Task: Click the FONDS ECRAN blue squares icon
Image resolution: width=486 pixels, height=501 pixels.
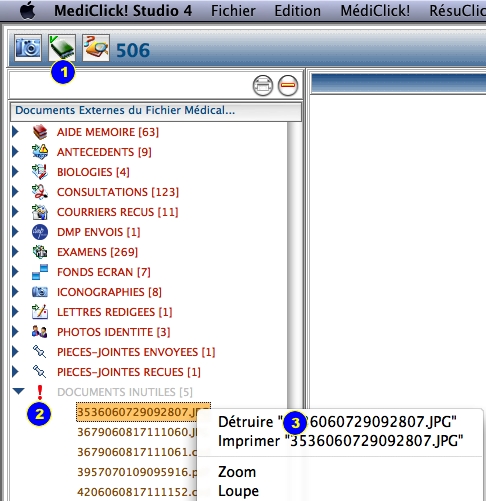Action: pyautogui.click(x=40, y=272)
